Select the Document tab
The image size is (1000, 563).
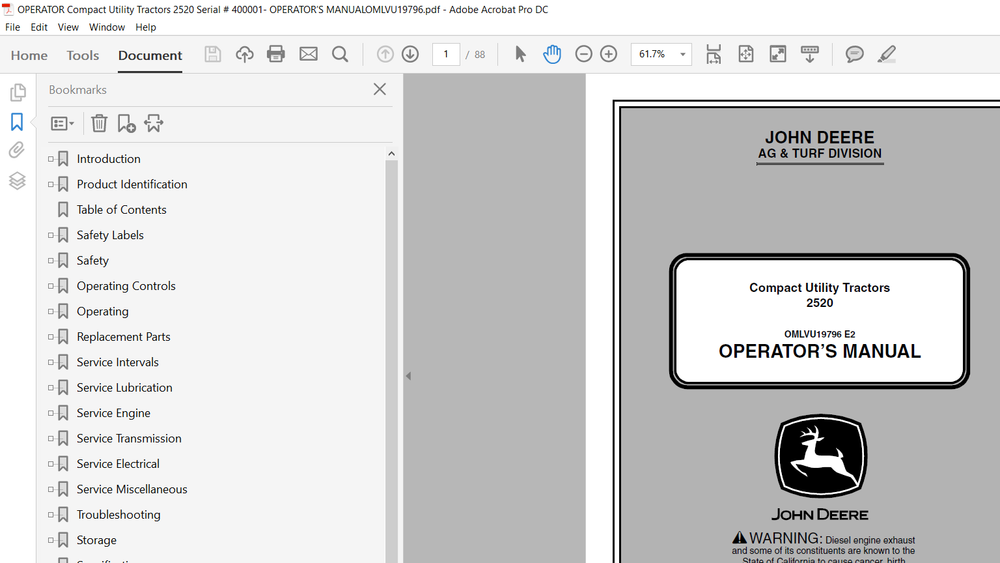click(150, 55)
